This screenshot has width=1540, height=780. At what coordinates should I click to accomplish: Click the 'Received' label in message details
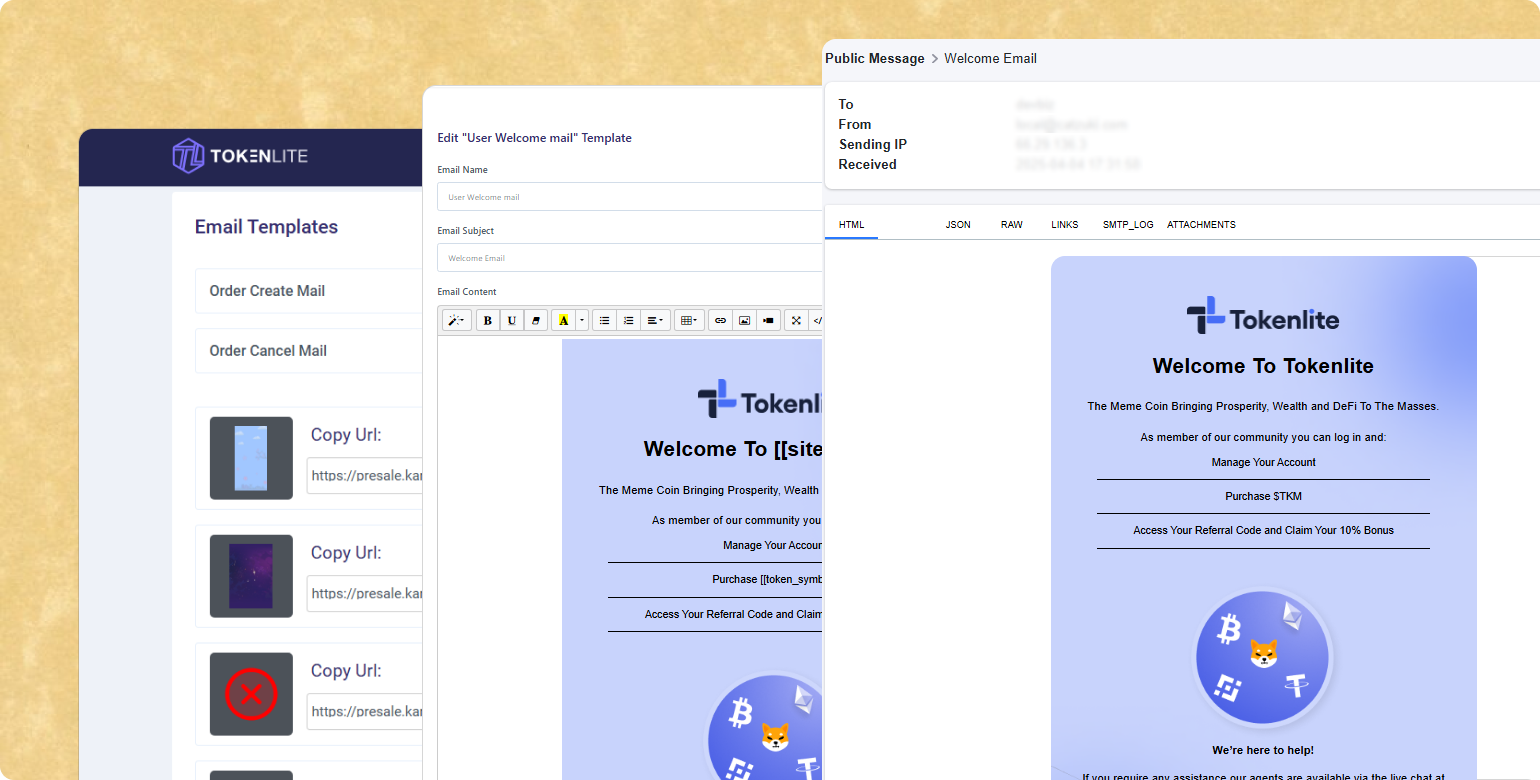(867, 164)
